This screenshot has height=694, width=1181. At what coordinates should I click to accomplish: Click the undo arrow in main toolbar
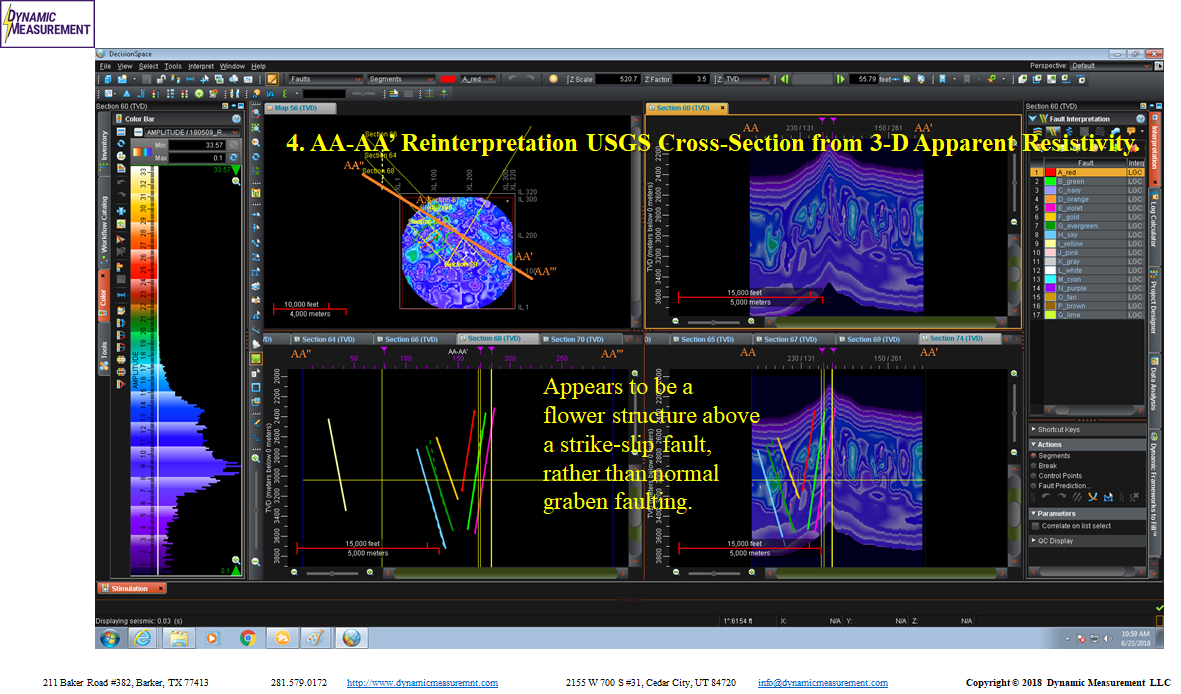513,78
